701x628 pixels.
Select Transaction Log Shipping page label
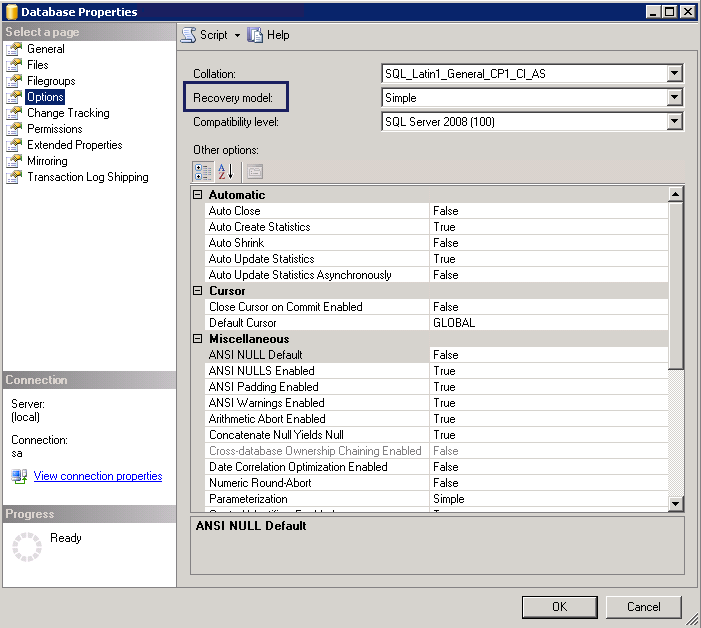point(88,177)
